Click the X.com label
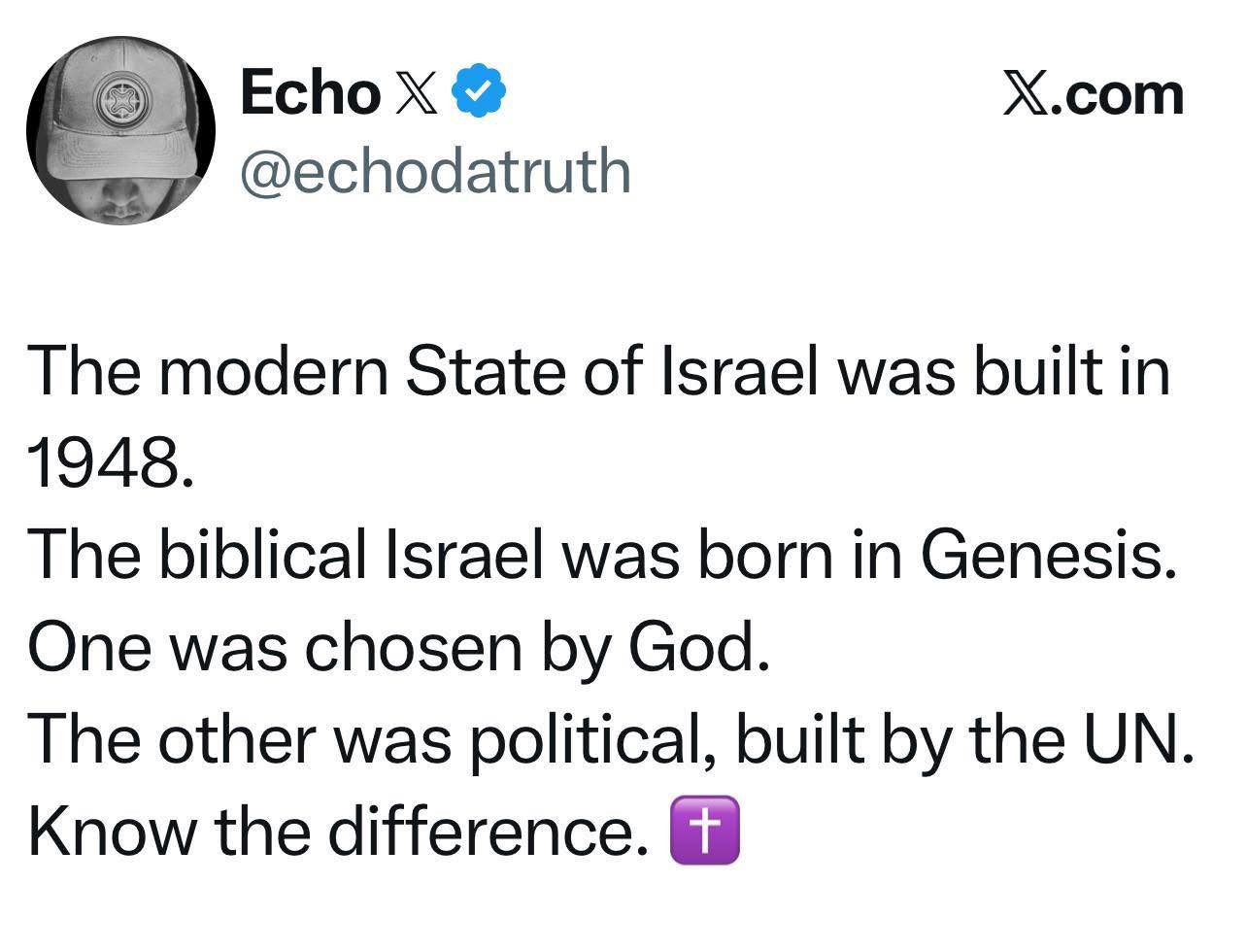 [1094, 94]
